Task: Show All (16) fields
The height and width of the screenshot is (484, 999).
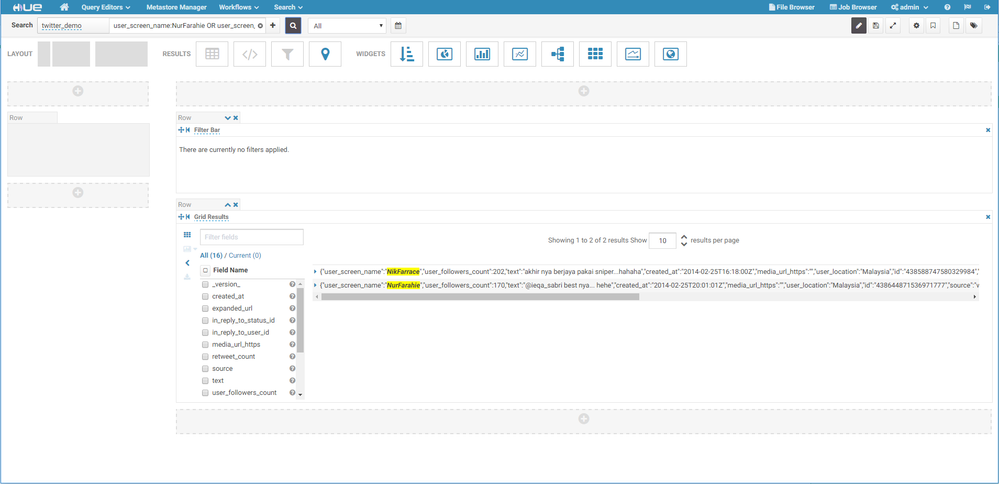Action: click(x=211, y=255)
